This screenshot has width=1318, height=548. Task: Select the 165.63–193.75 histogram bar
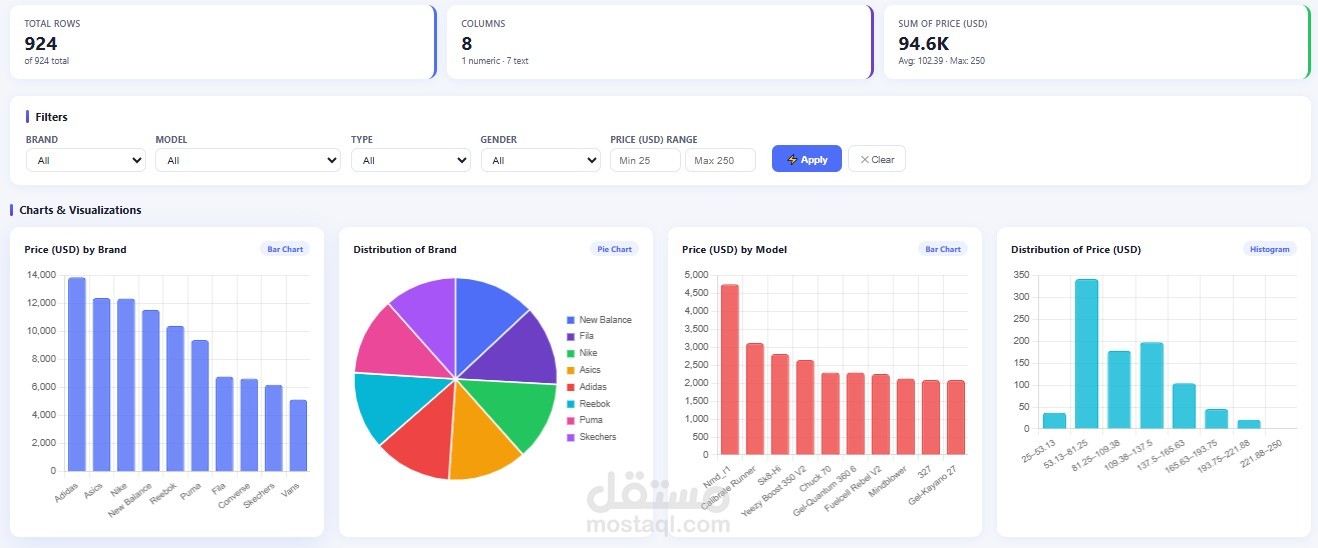coord(1216,419)
